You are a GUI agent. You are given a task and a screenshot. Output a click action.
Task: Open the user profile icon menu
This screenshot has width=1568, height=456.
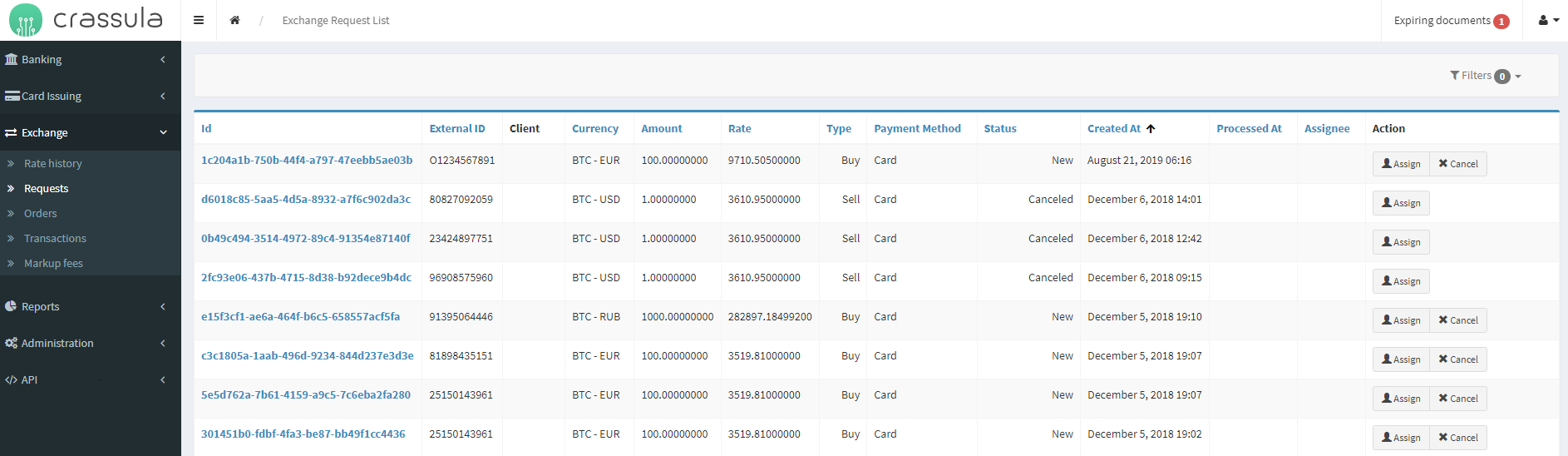[x=1547, y=20]
